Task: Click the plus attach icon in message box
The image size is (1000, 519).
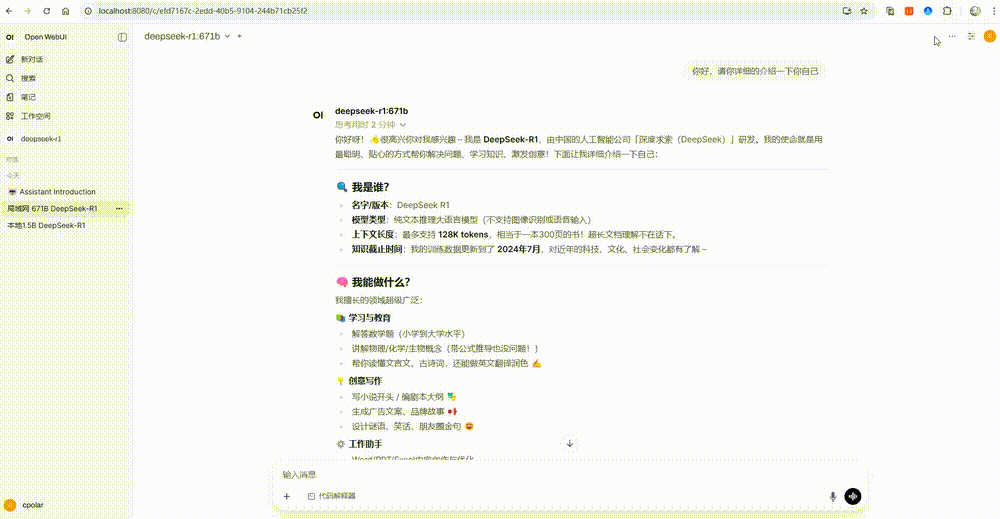Action: (287, 496)
